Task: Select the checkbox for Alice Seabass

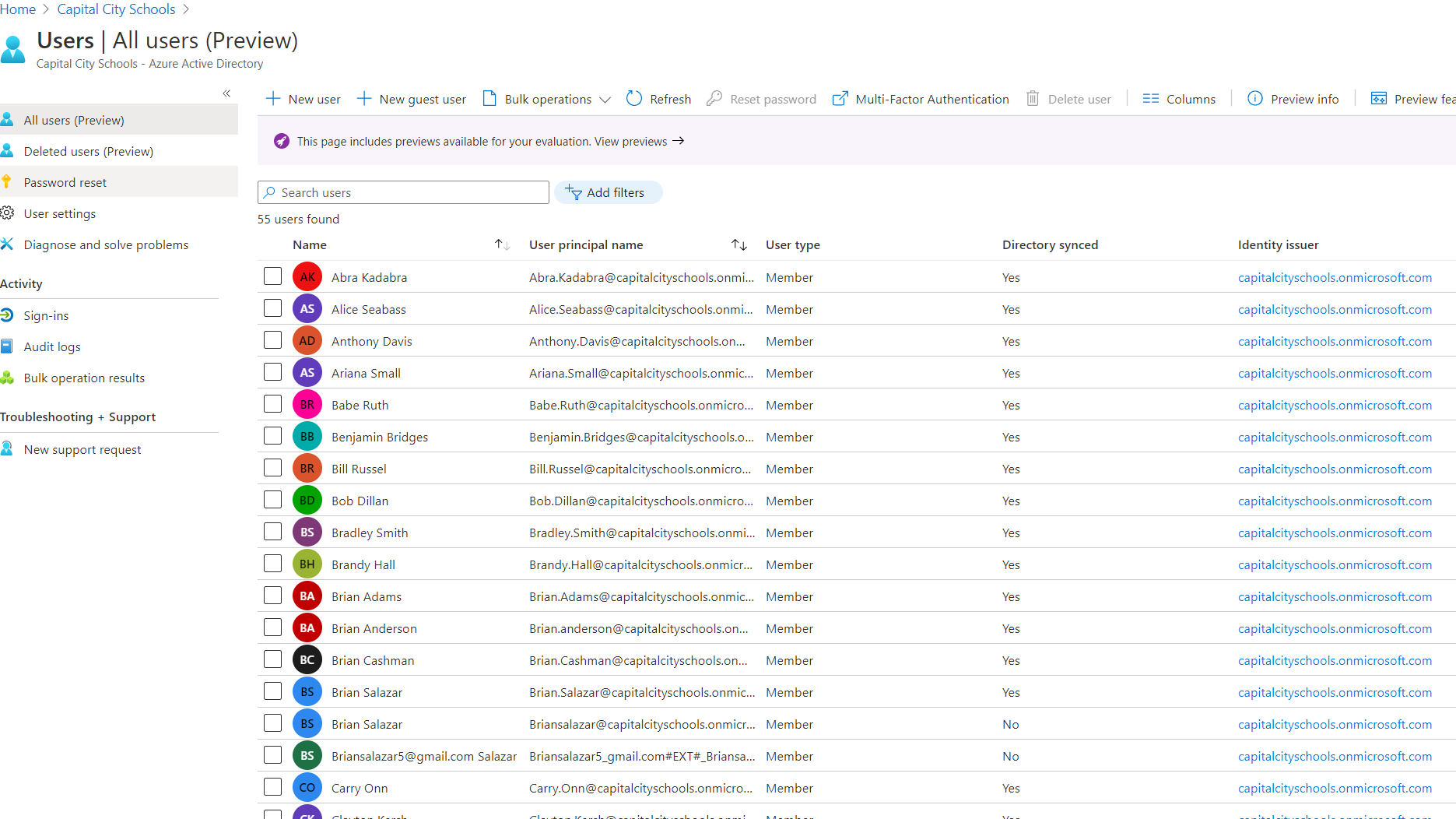Action: pyautogui.click(x=272, y=308)
